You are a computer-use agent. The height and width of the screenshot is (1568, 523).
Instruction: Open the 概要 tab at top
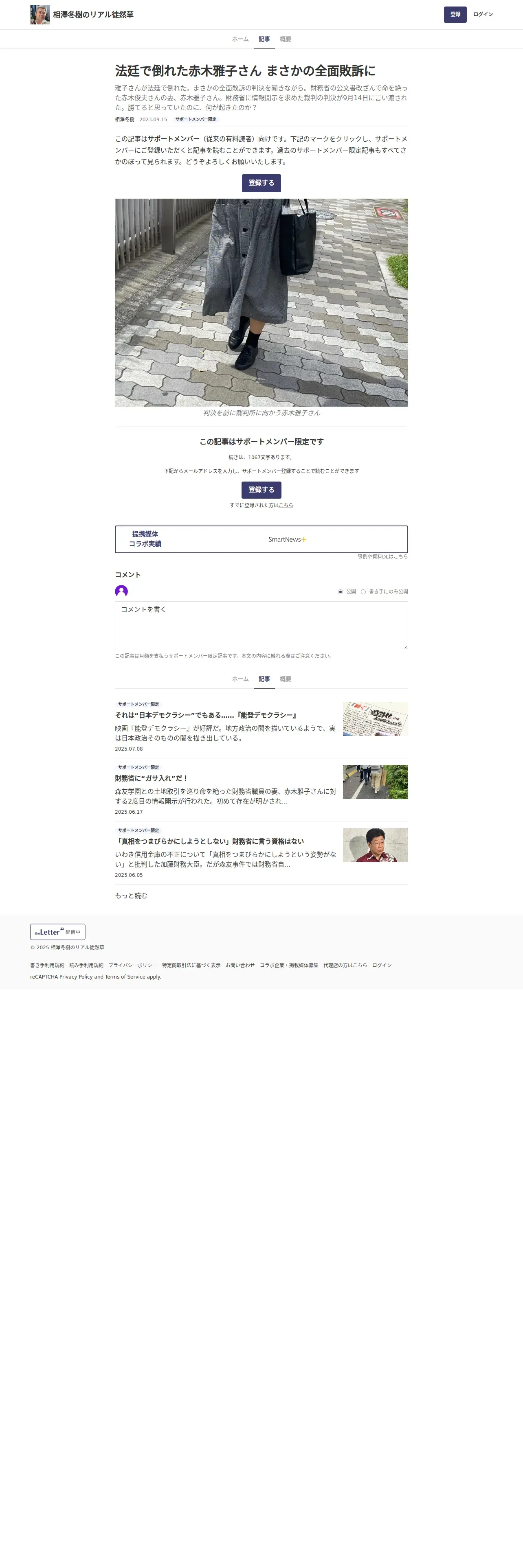pyautogui.click(x=286, y=39)
